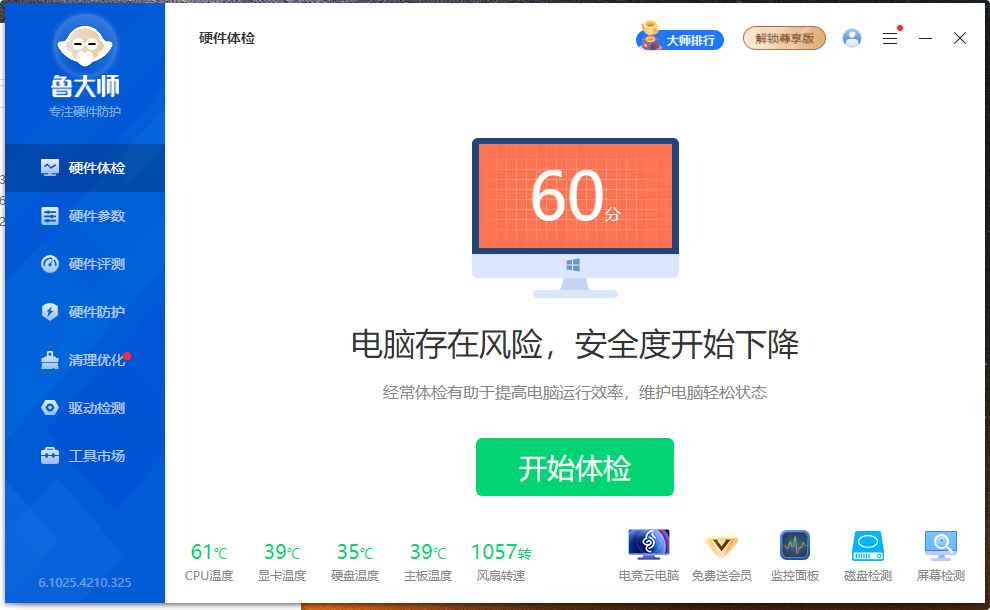
Task: Close the 鲁大师 window
Action: [960, 39]
